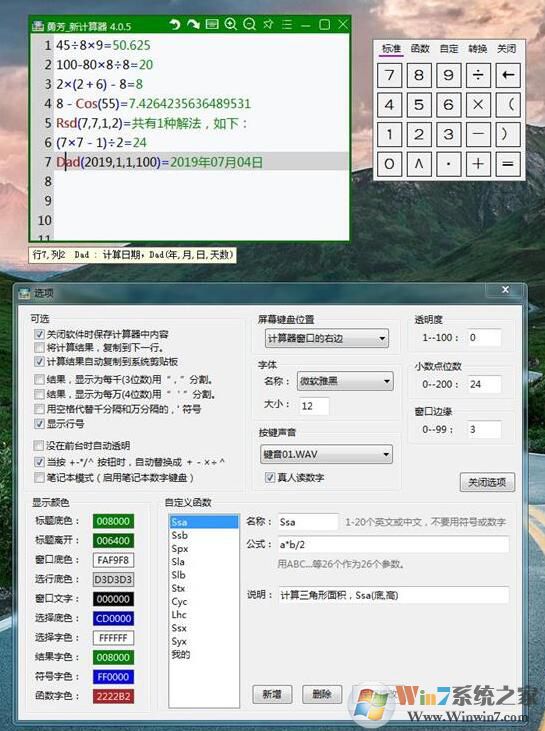Click the zoom in magnifier icon

231,24
